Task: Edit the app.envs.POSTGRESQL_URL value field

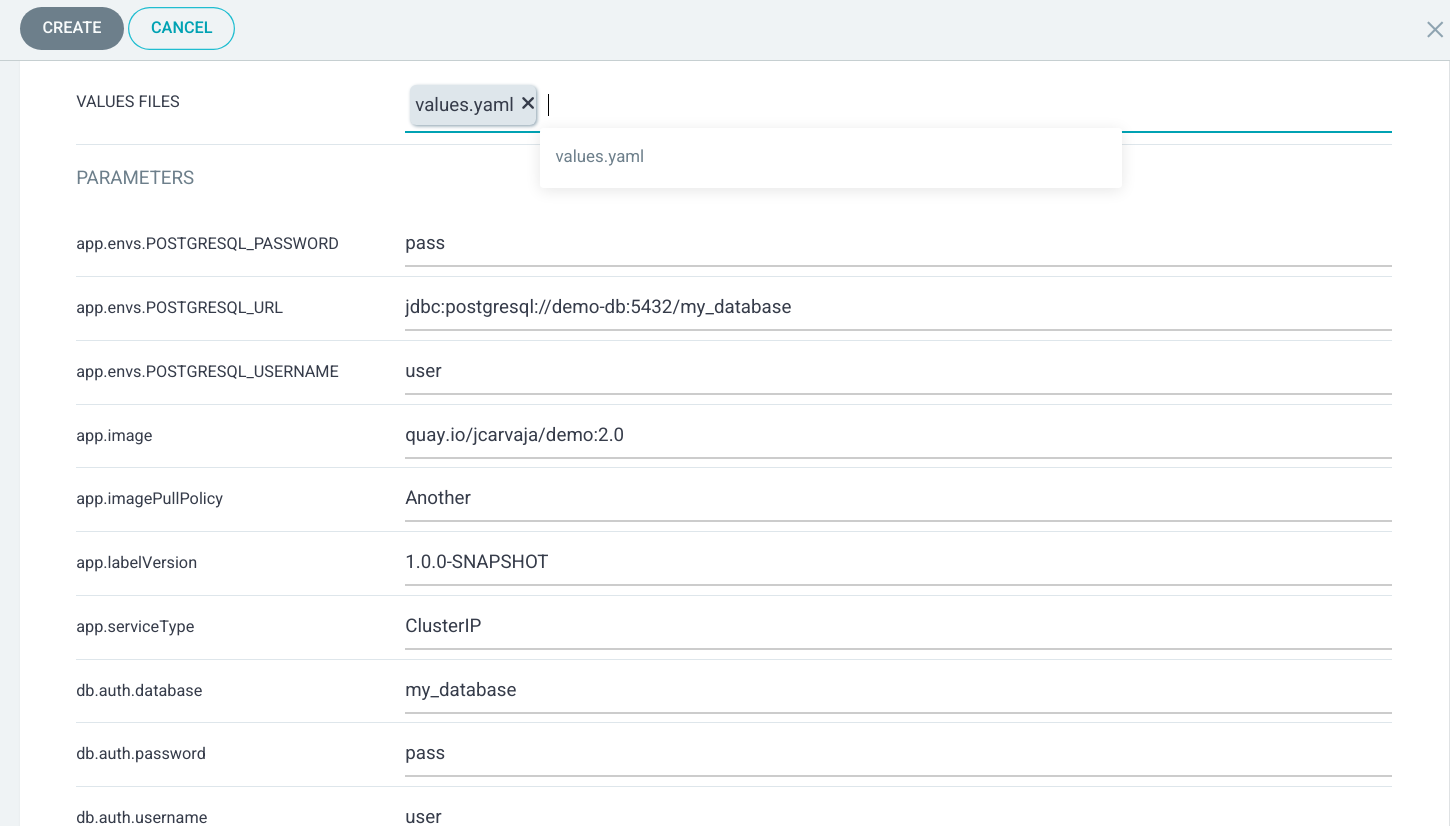Action: (898, 307)
